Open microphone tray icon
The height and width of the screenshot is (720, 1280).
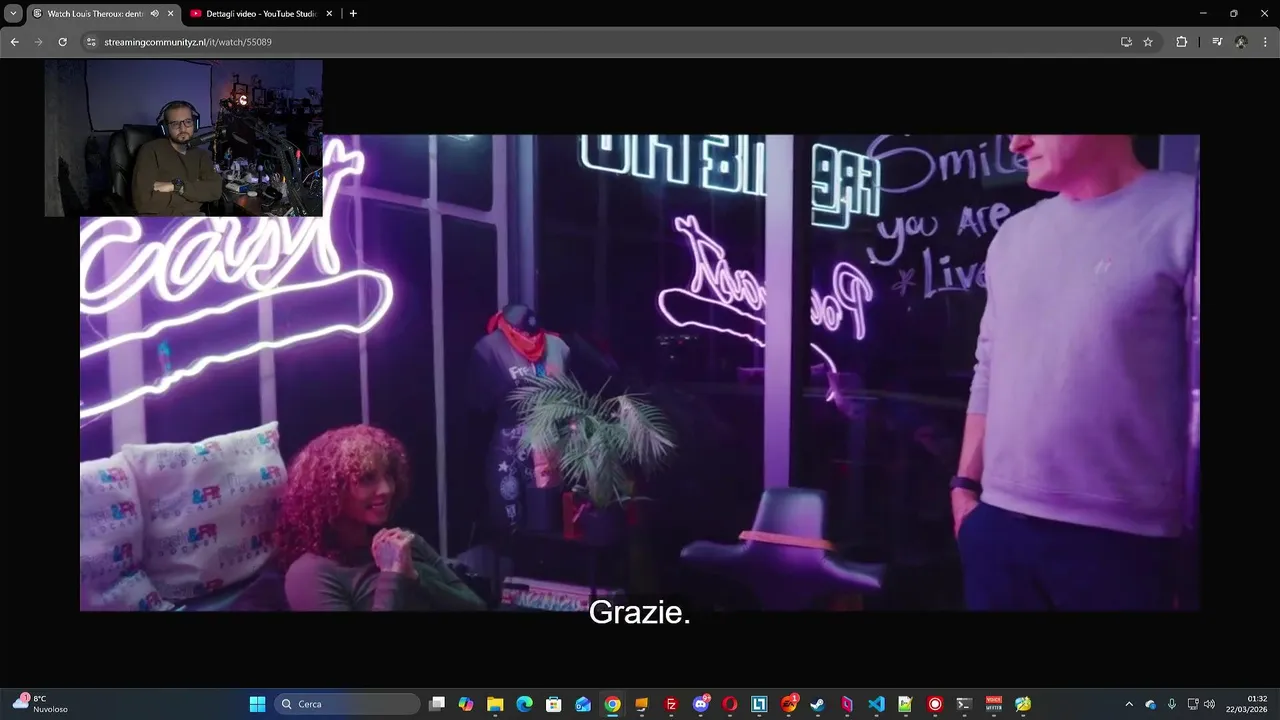point(1172,704)
